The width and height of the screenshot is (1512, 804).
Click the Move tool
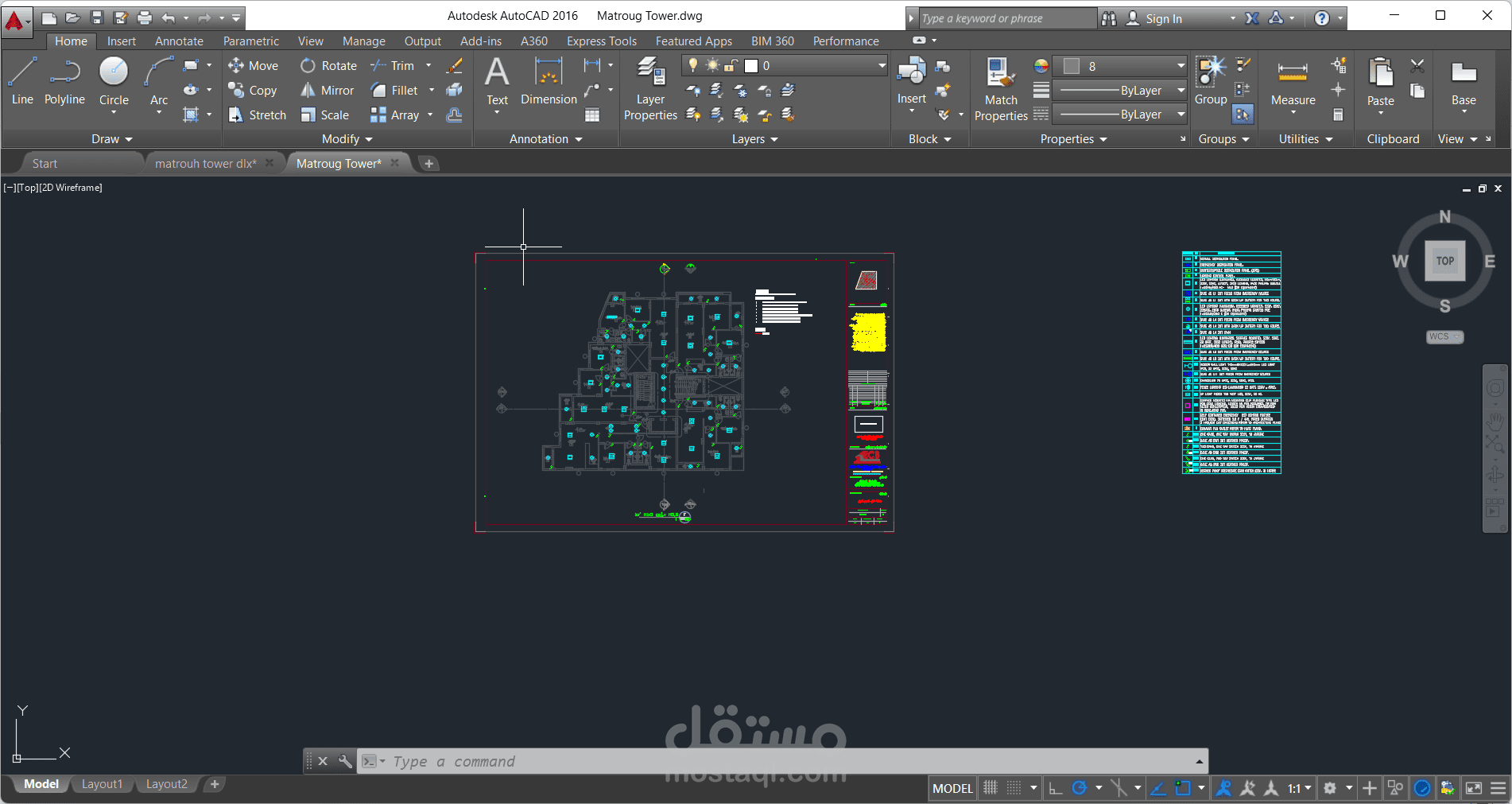click(x=253, y=66)
